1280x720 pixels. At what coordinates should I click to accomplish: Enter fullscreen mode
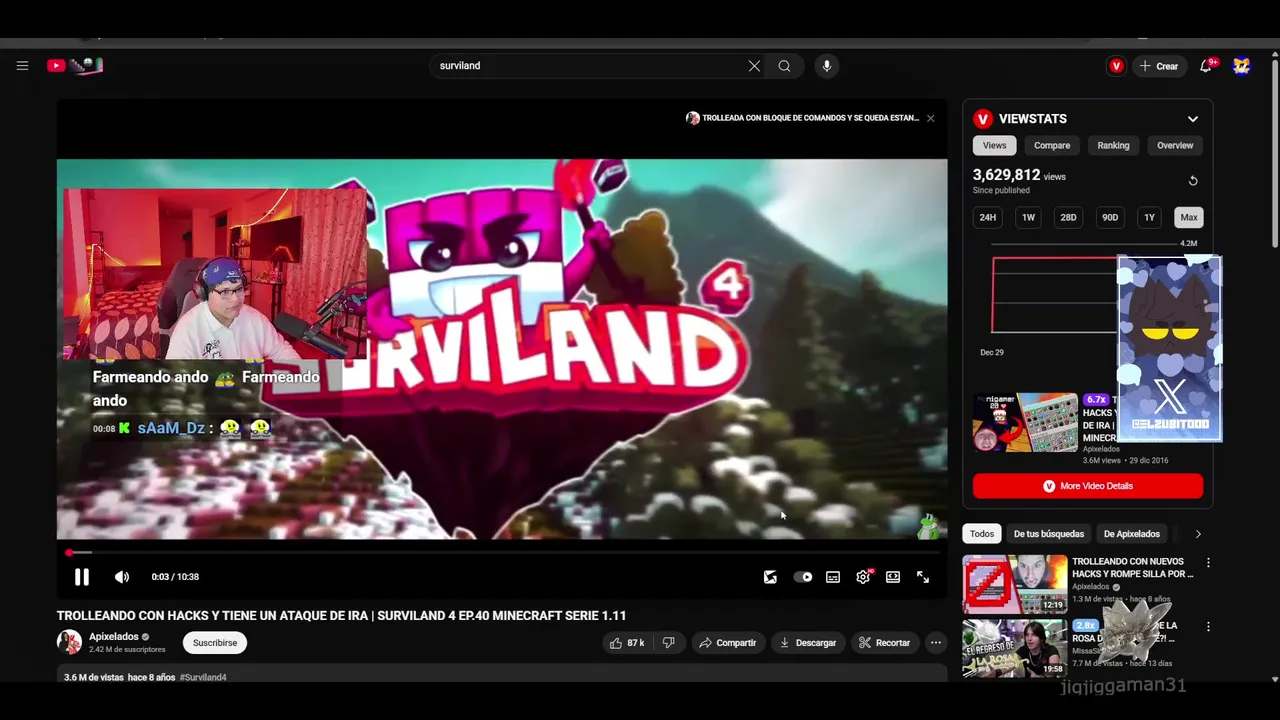tap(923, 577)
